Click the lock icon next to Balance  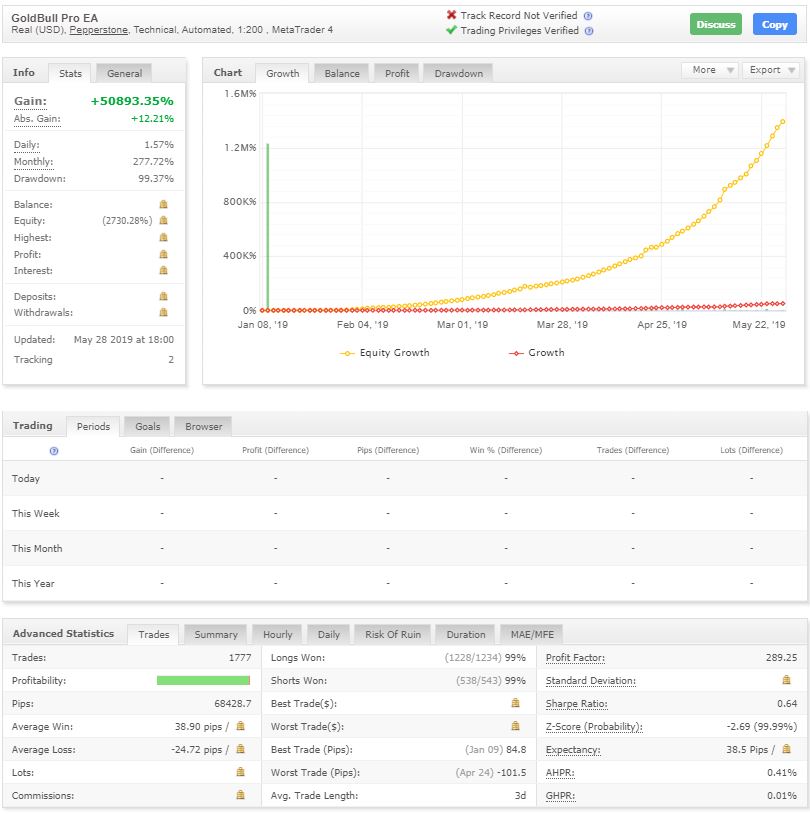coord(164,204)
